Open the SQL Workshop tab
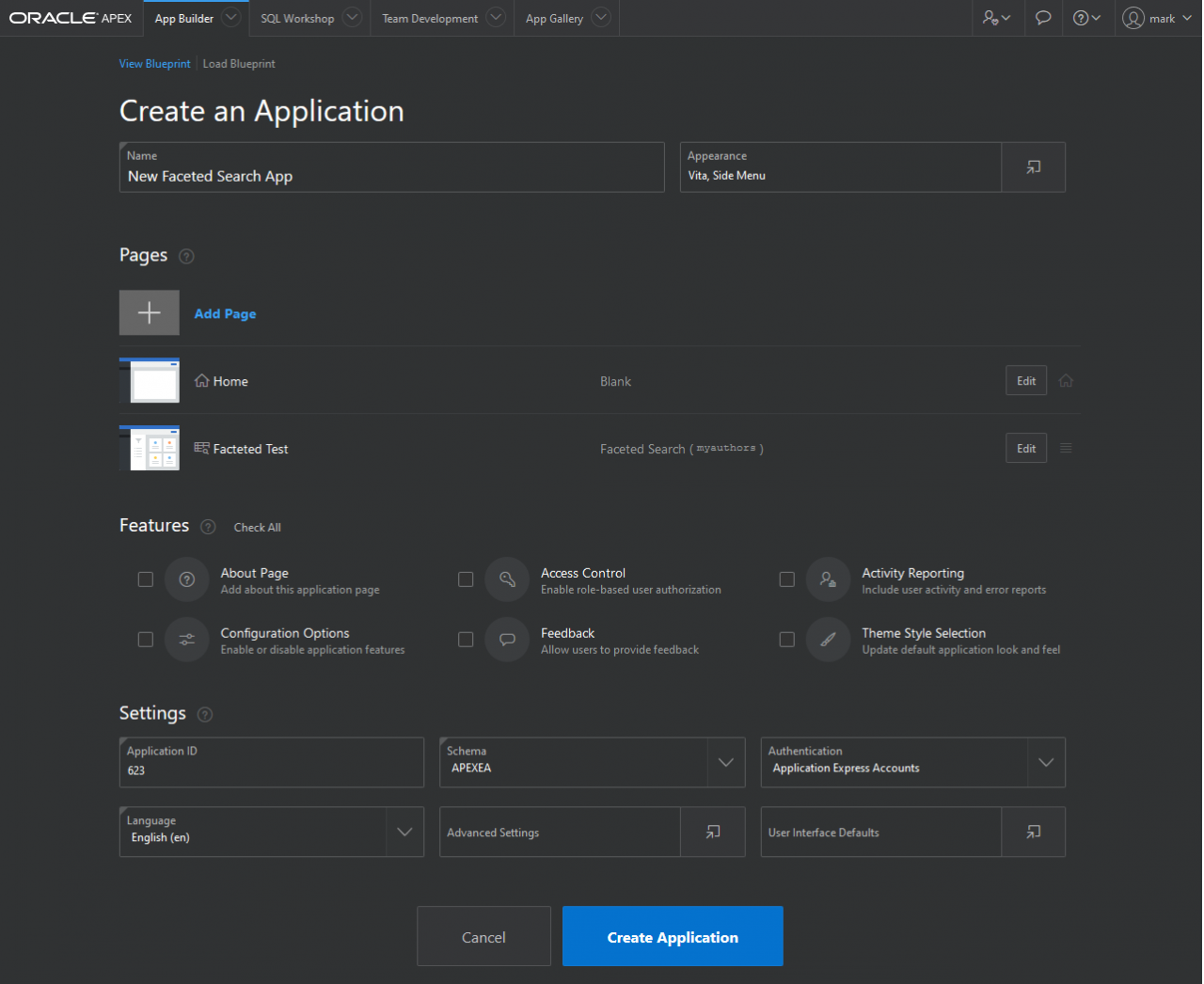The width and height of the screenshot is (1204, 984). coord(297,19)
